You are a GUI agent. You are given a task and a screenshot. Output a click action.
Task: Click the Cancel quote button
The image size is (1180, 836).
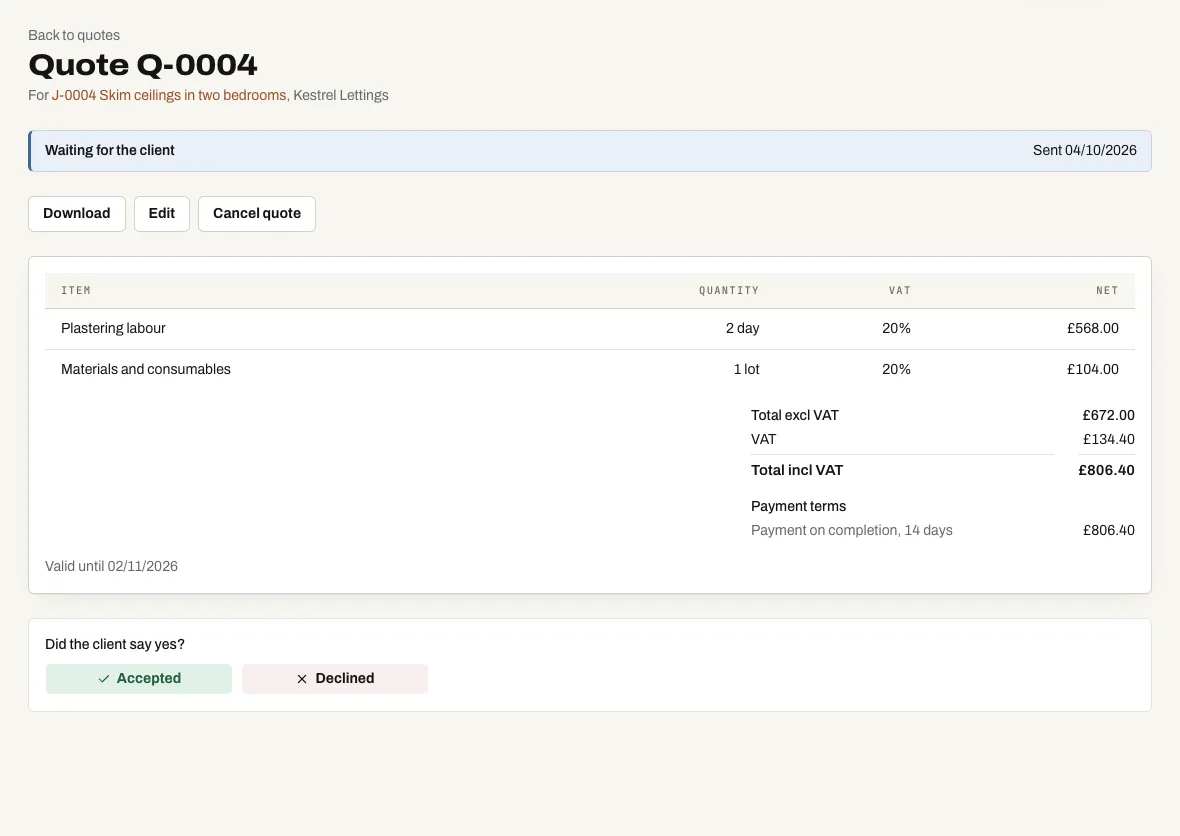click(257, 214)
